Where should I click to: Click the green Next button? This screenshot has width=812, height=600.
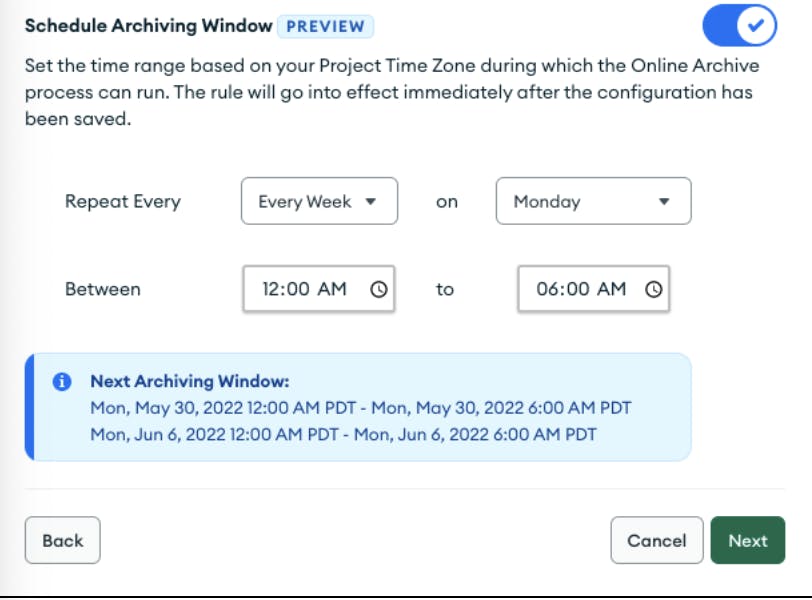coord(747,540)
